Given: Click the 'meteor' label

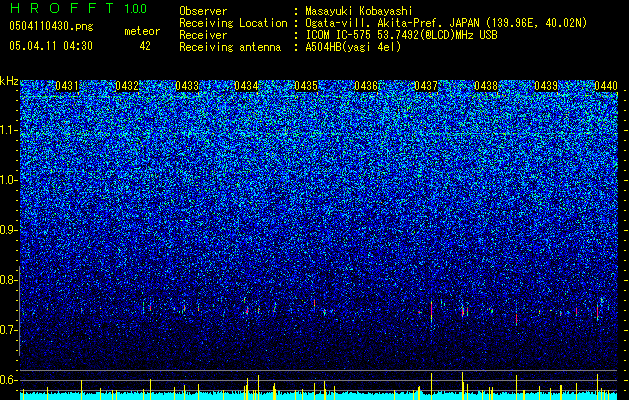Looking at the screenshot, I should 142,31.
